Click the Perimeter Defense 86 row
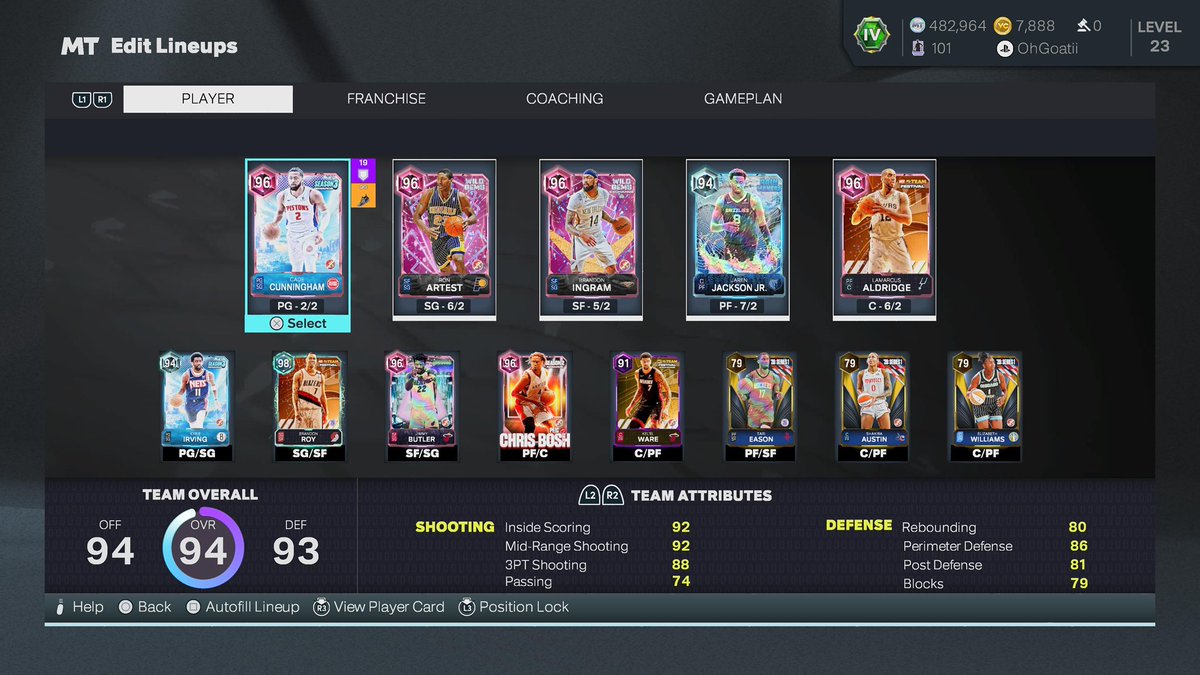1200x675 pixels. click(x=995, y=546)
